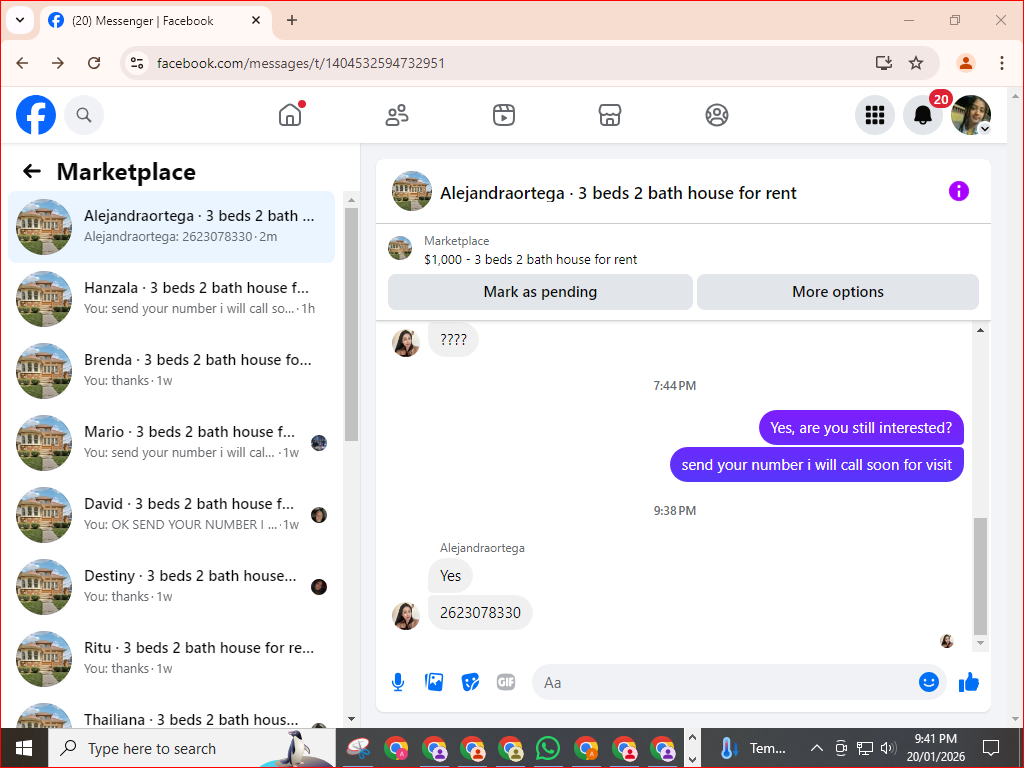1024x768 pixels.
Task: Click the More options button
Action: coord(838,292)
